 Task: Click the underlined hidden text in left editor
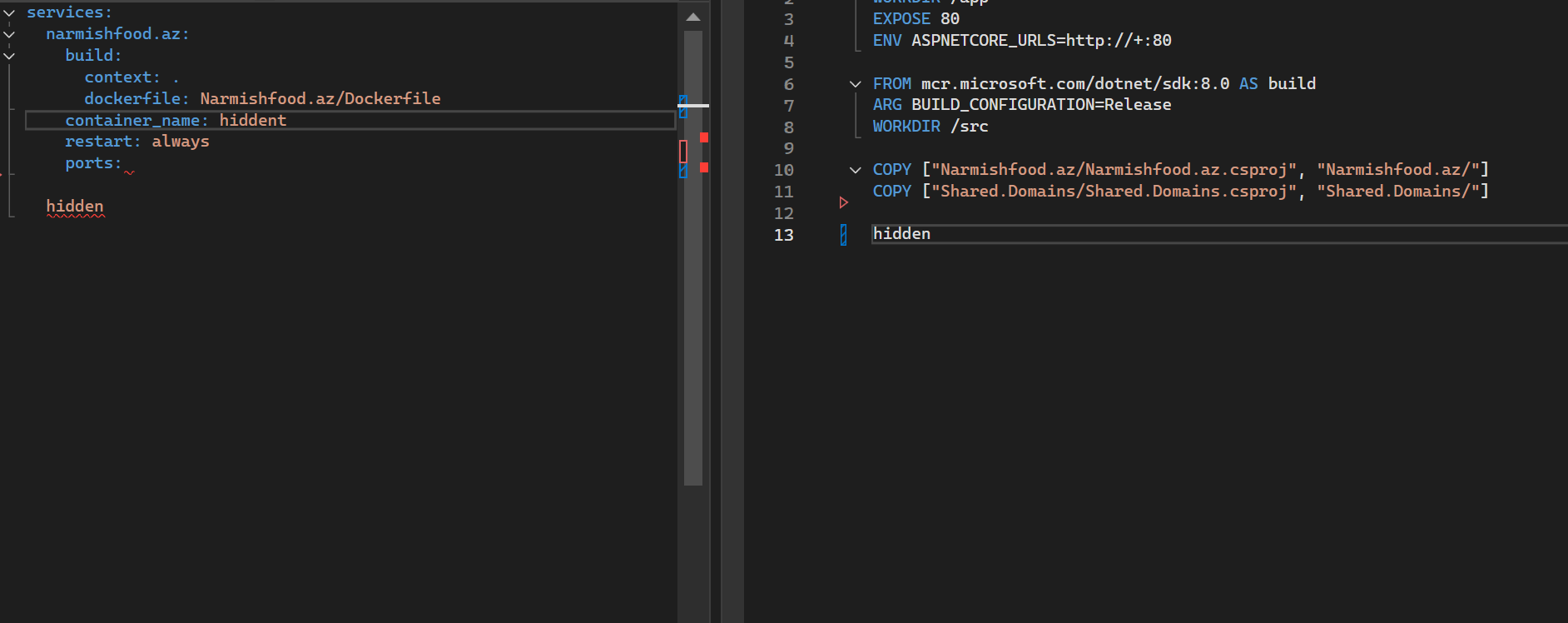tap(75, 207)
